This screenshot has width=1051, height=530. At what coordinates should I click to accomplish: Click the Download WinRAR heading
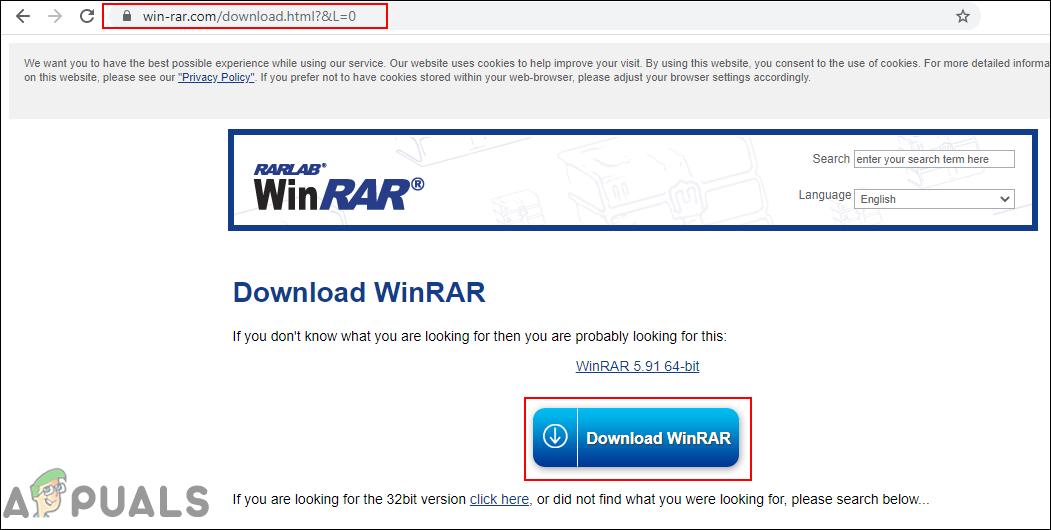[359, 293]
